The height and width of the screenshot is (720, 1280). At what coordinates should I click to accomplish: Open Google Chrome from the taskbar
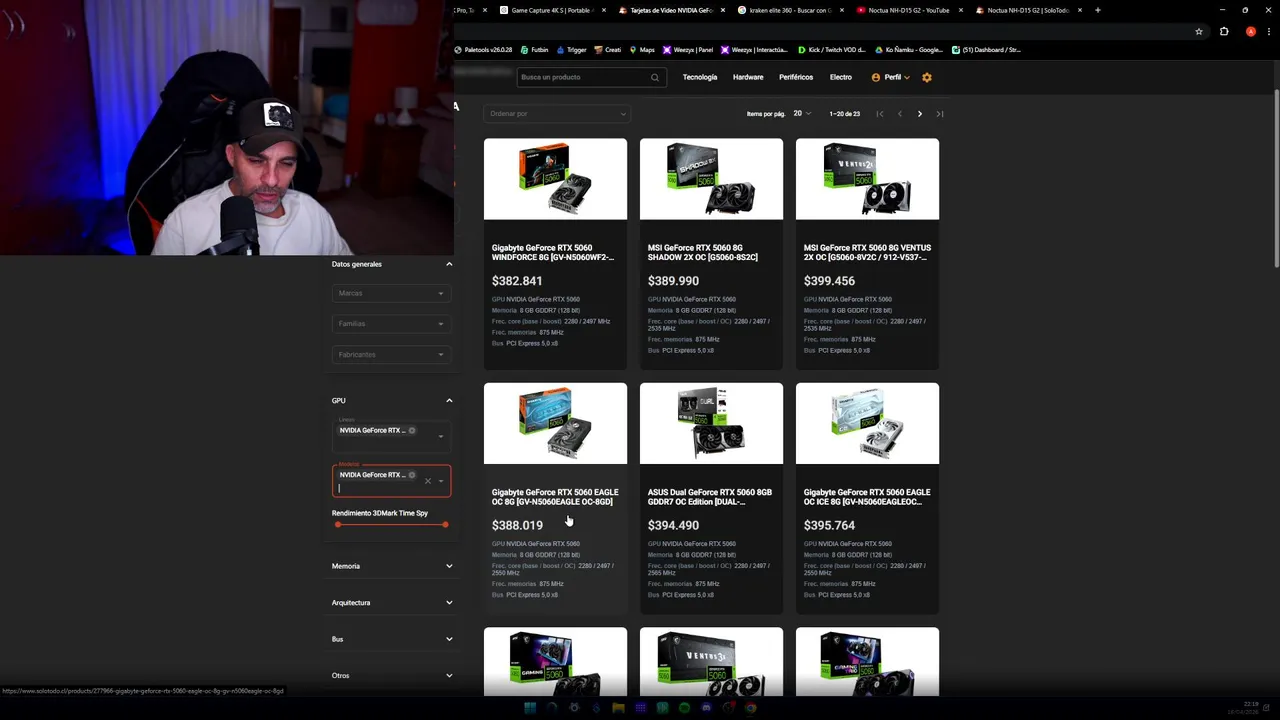pyautogui.click(x=750, y=708)
